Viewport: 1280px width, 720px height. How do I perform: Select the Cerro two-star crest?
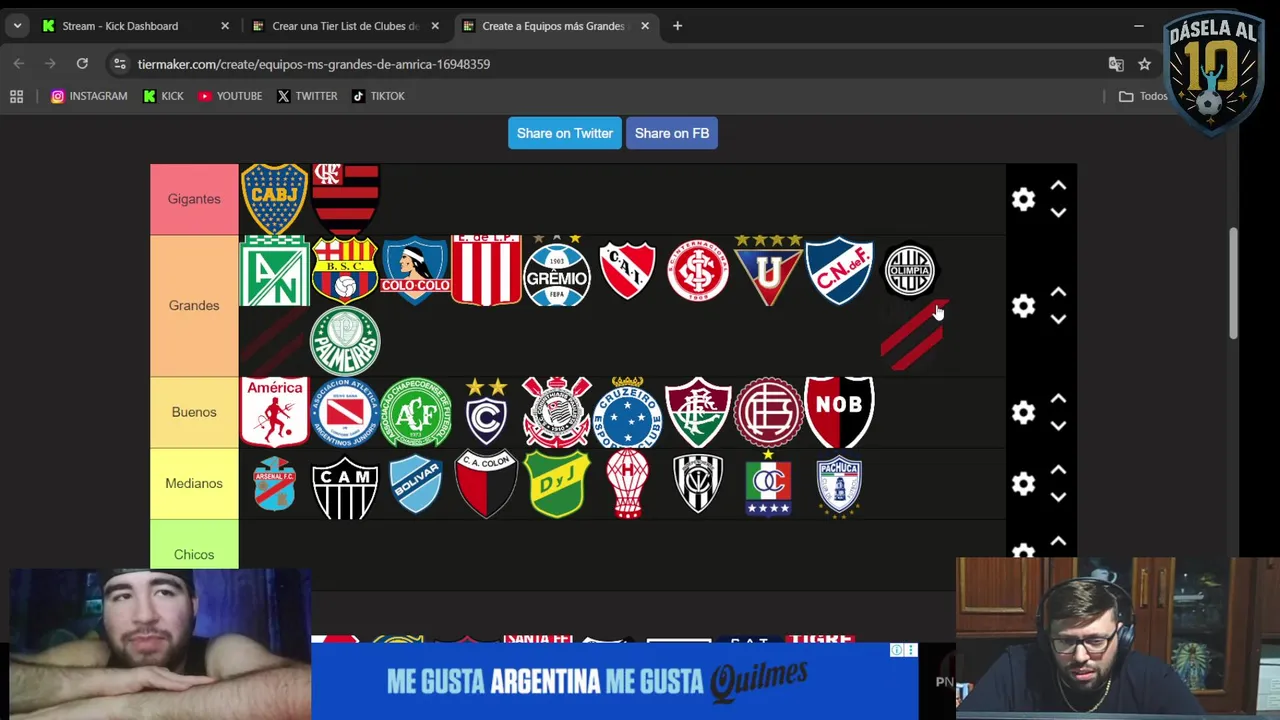[x=486, y=412]
